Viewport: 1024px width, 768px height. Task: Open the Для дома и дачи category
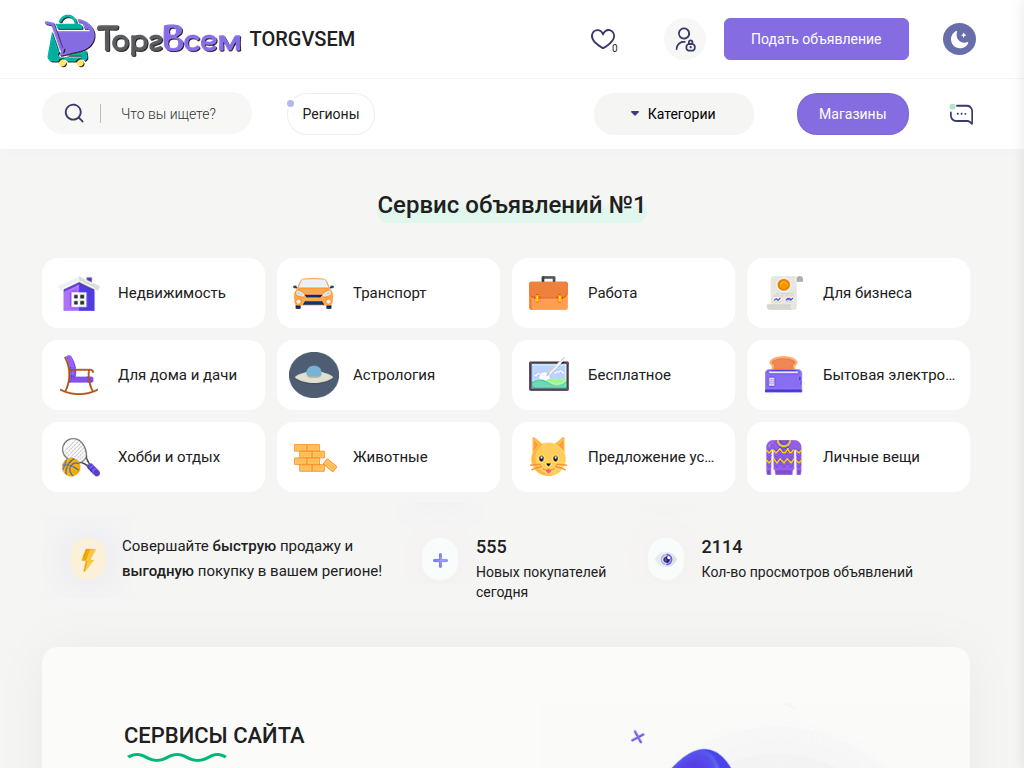point(153,375)
